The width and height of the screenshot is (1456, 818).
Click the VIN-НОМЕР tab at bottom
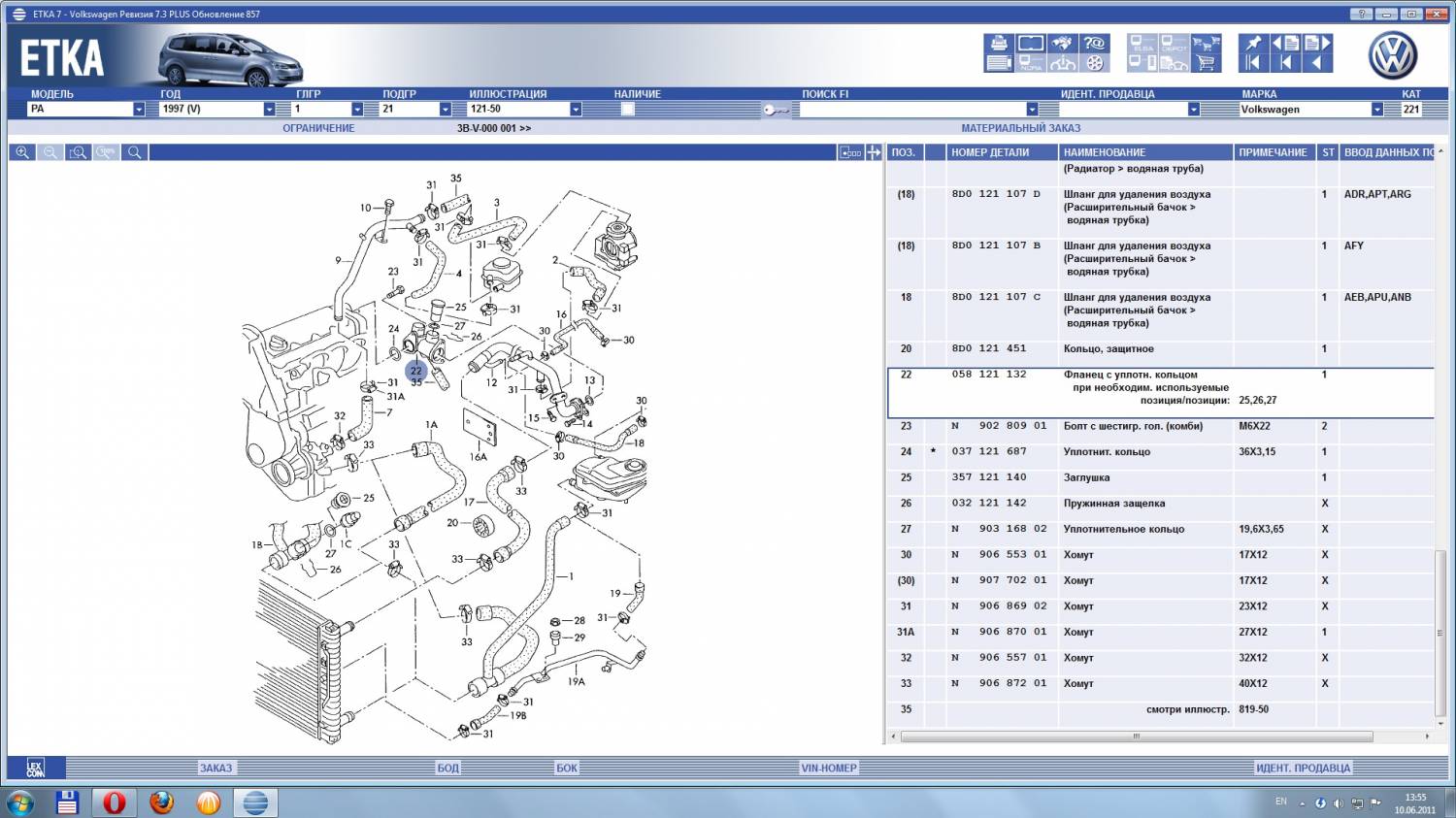point(829,769)
